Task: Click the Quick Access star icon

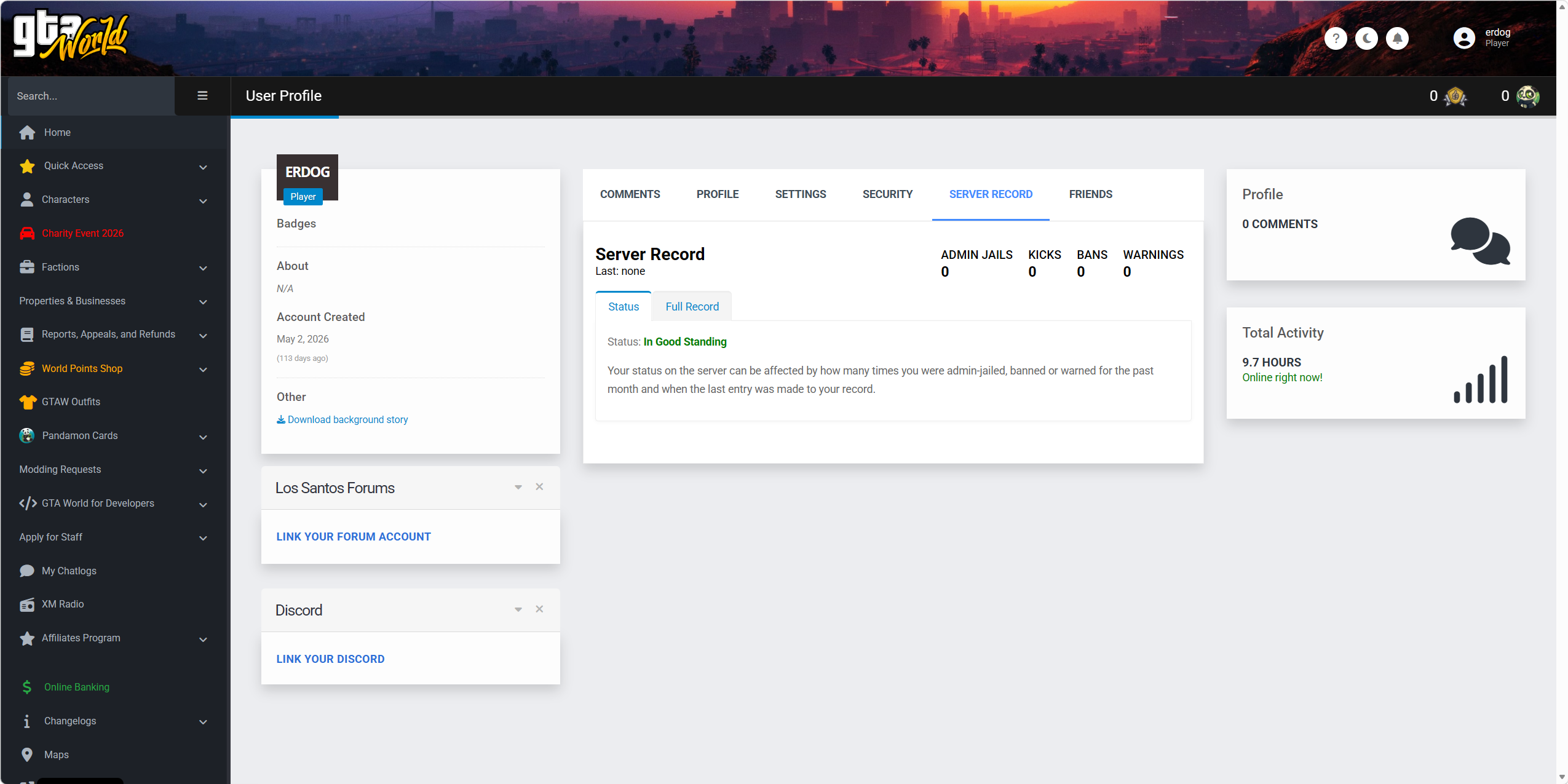Action: pos(27,166)
